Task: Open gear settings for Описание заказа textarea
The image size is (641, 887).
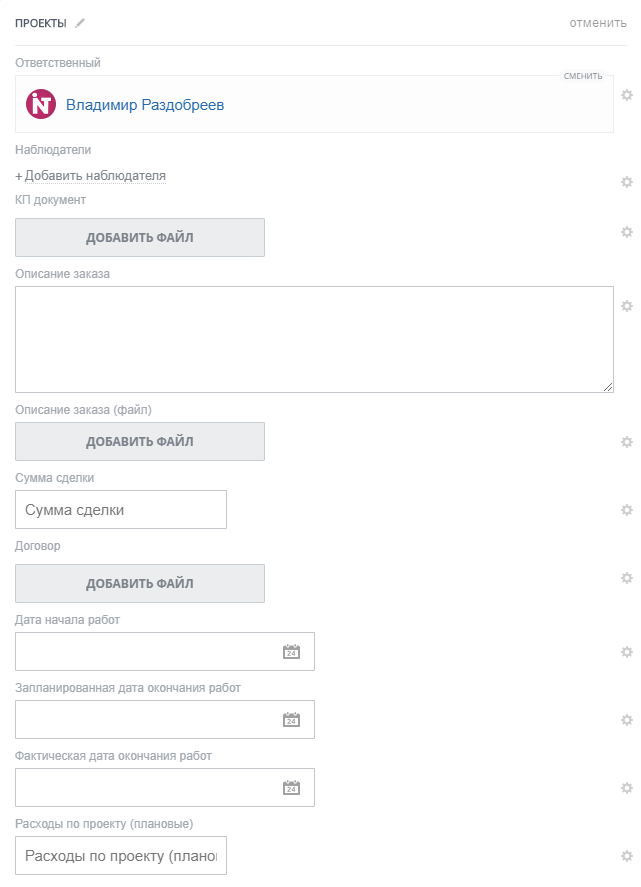Action: [627, 306]
